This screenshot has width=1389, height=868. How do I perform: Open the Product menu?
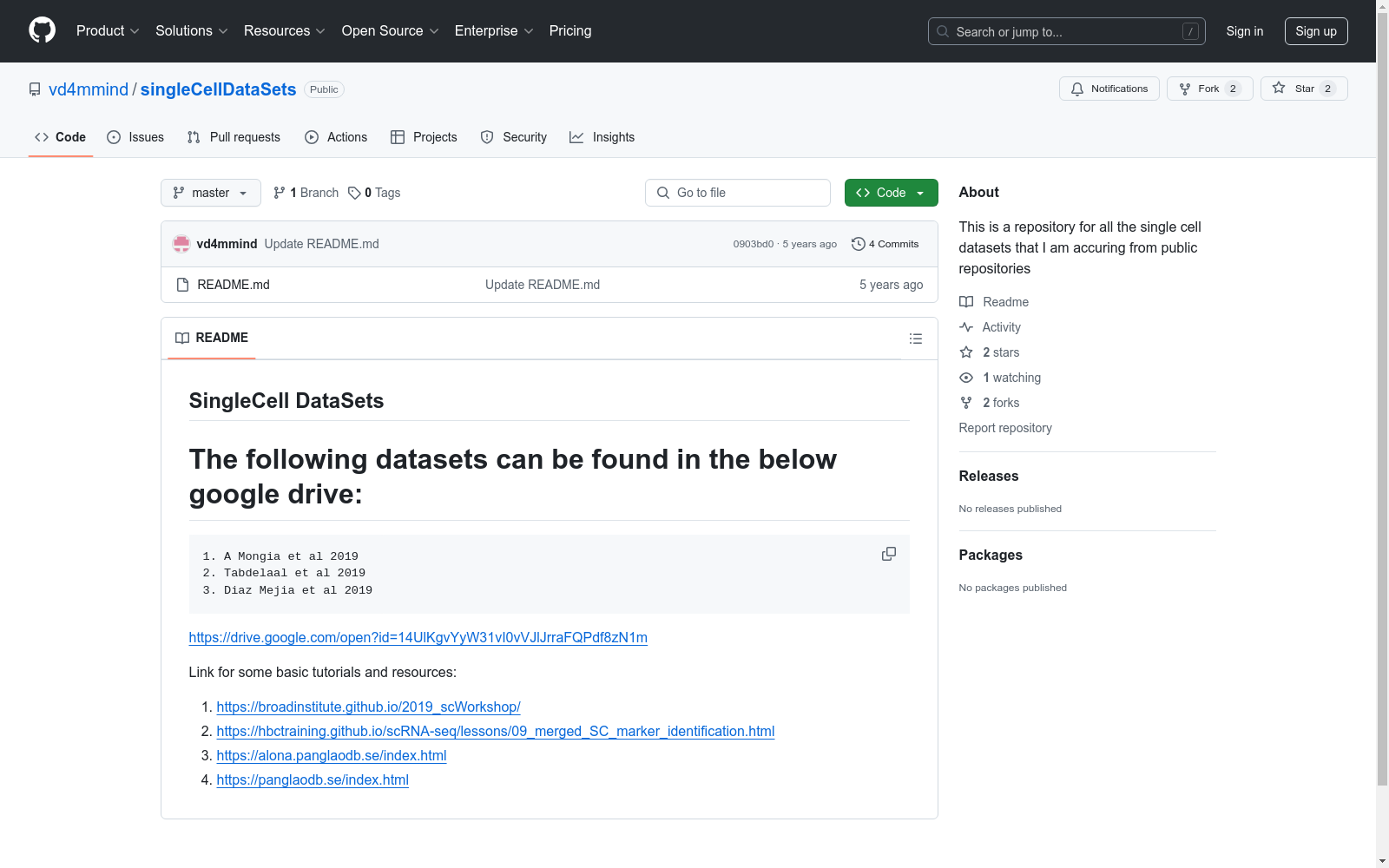coord(108,31)
